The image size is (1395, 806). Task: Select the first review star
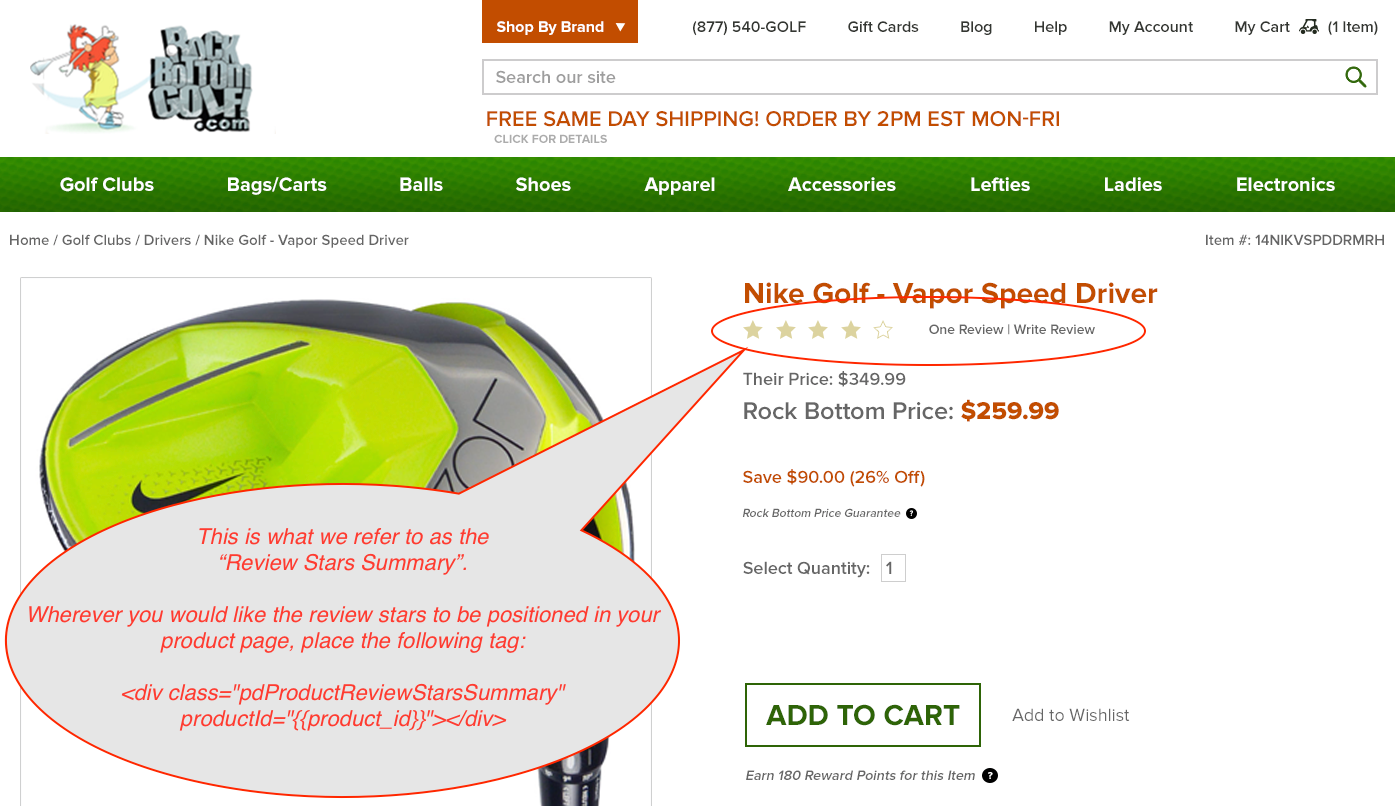coord(753,329)
